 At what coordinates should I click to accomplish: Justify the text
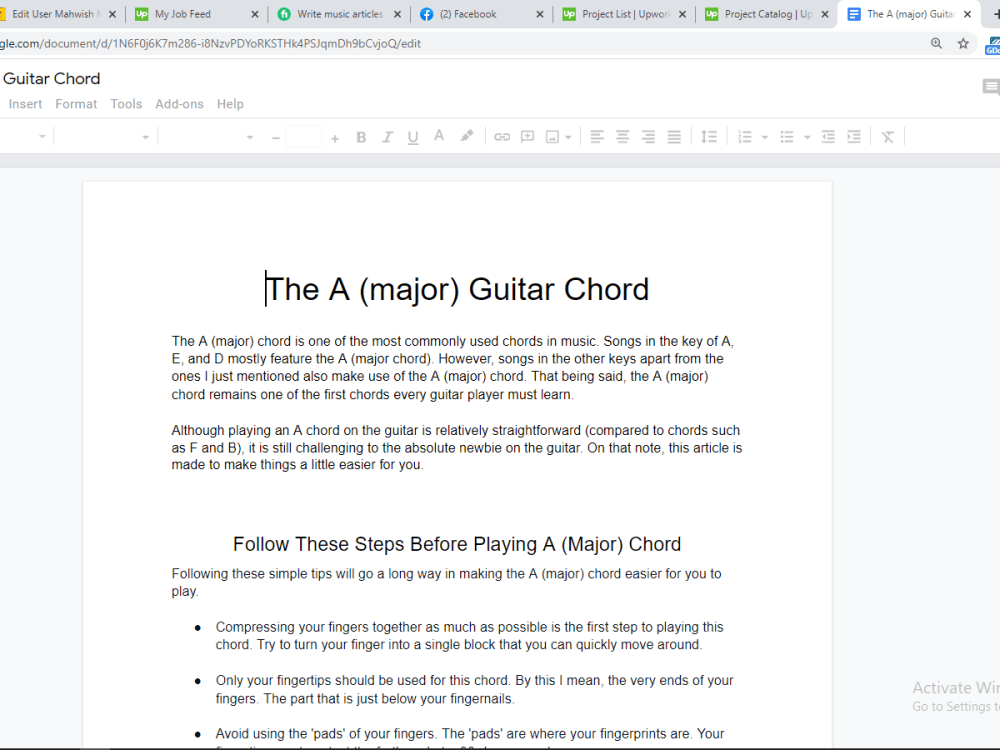(674, 136)
